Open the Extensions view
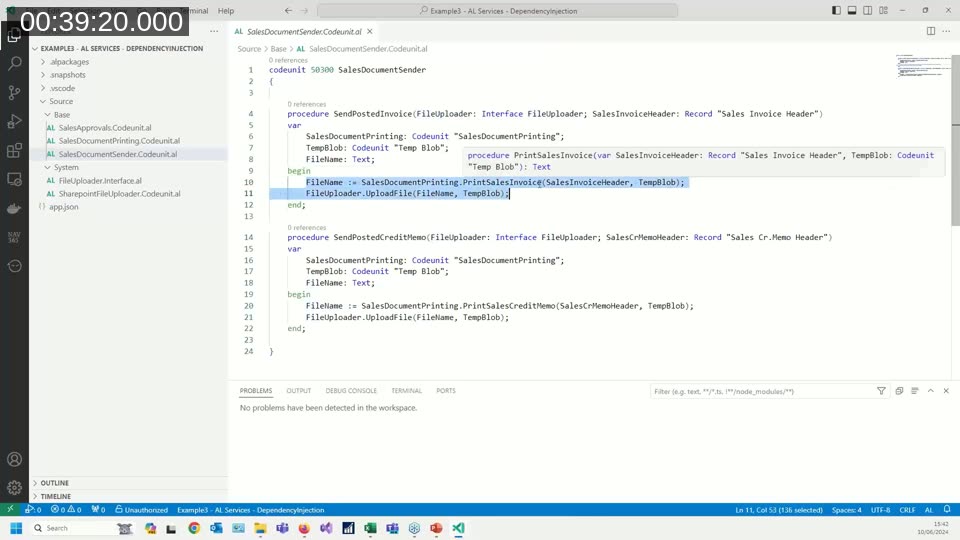960x540 pixels. tap(14, 151)
